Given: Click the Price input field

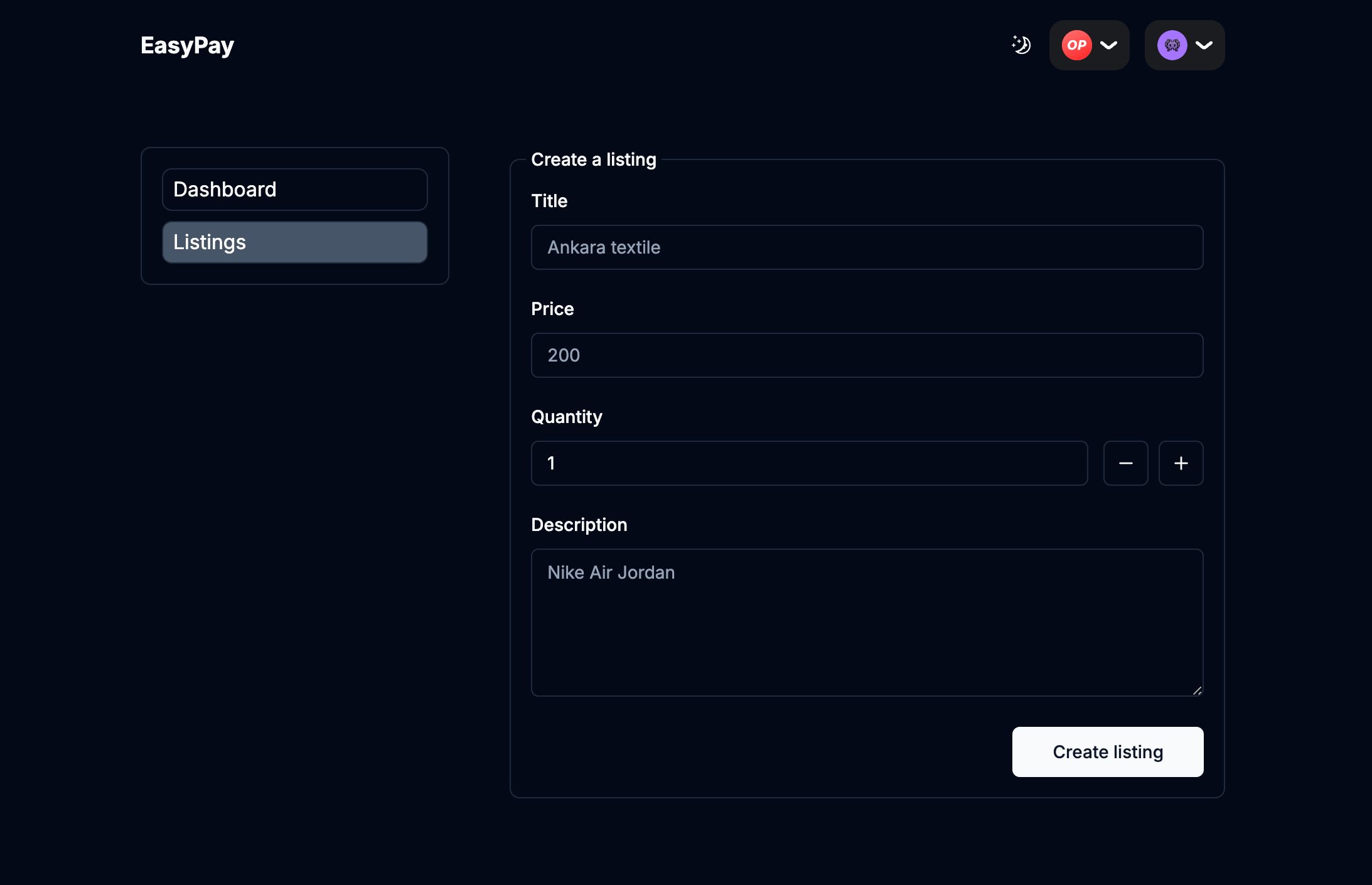Looking at the screenshot, I should coord(867,355).
